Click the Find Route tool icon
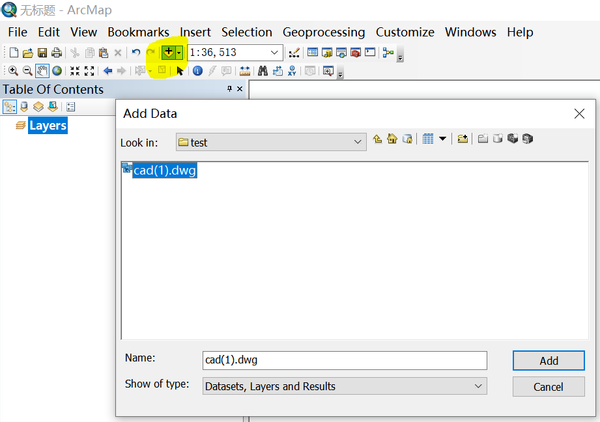The height and width of the screenshot is (422, 600). [277, 71]
